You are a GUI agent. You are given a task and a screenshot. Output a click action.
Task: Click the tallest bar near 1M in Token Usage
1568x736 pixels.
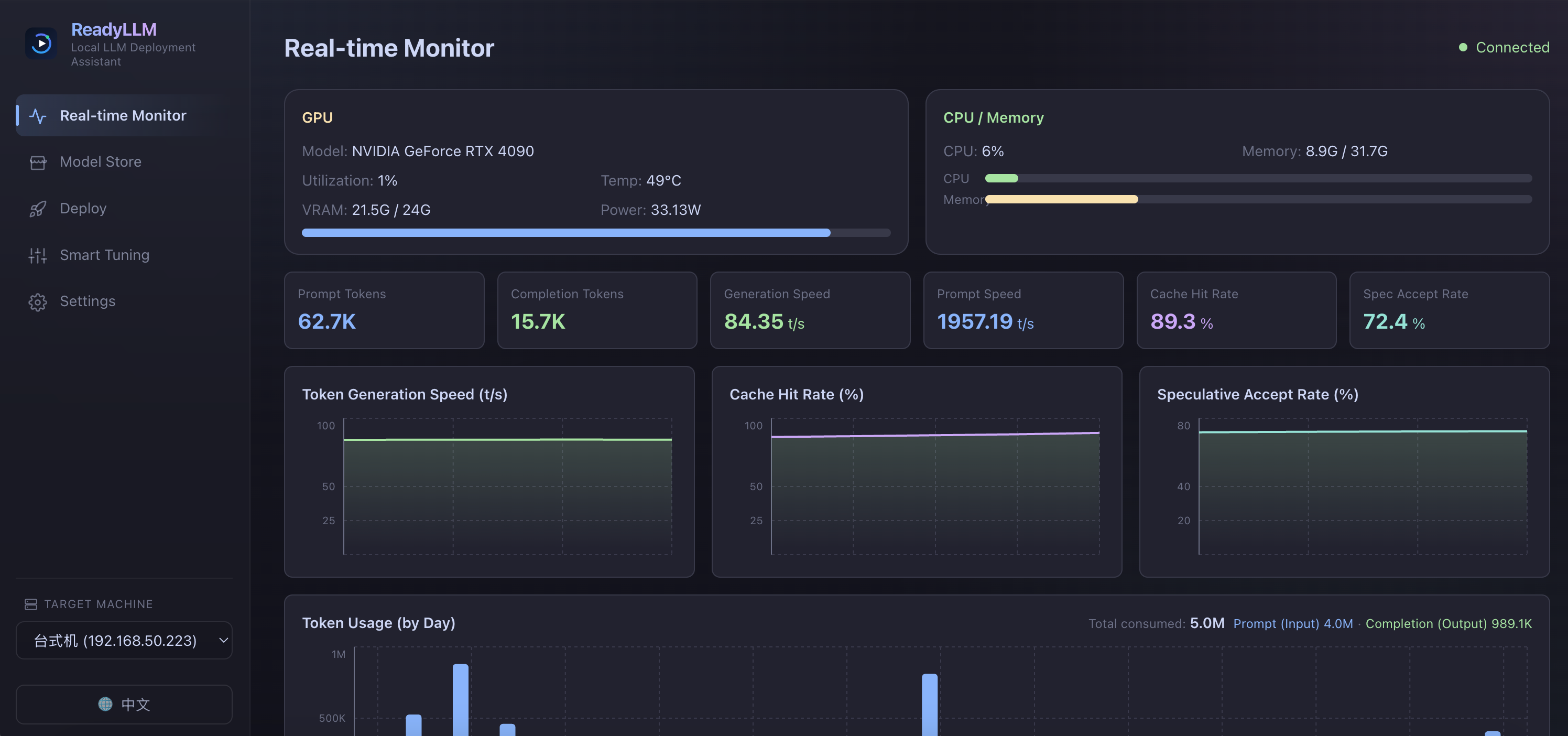(461, 700)
